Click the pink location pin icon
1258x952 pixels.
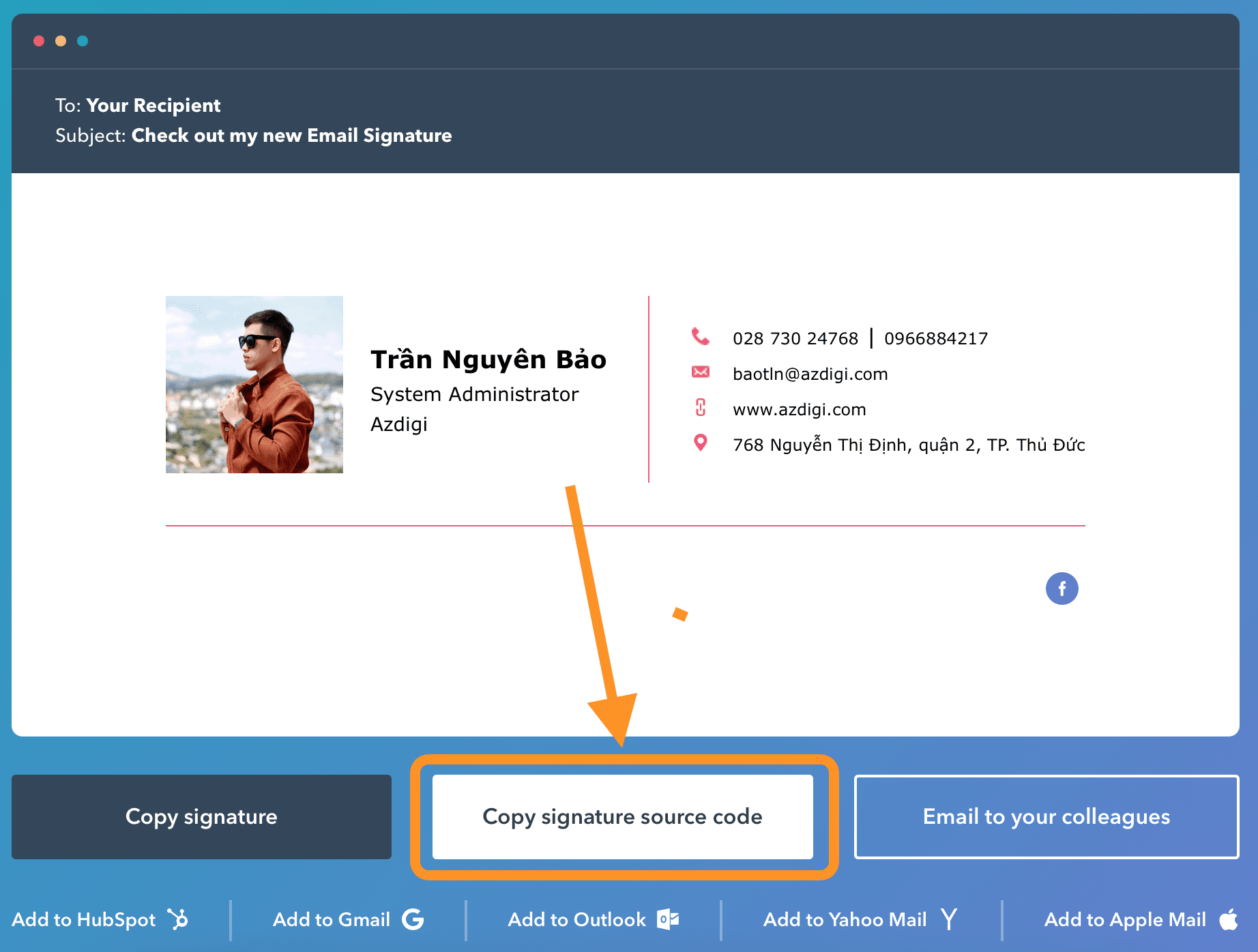[x=700, y=443]
